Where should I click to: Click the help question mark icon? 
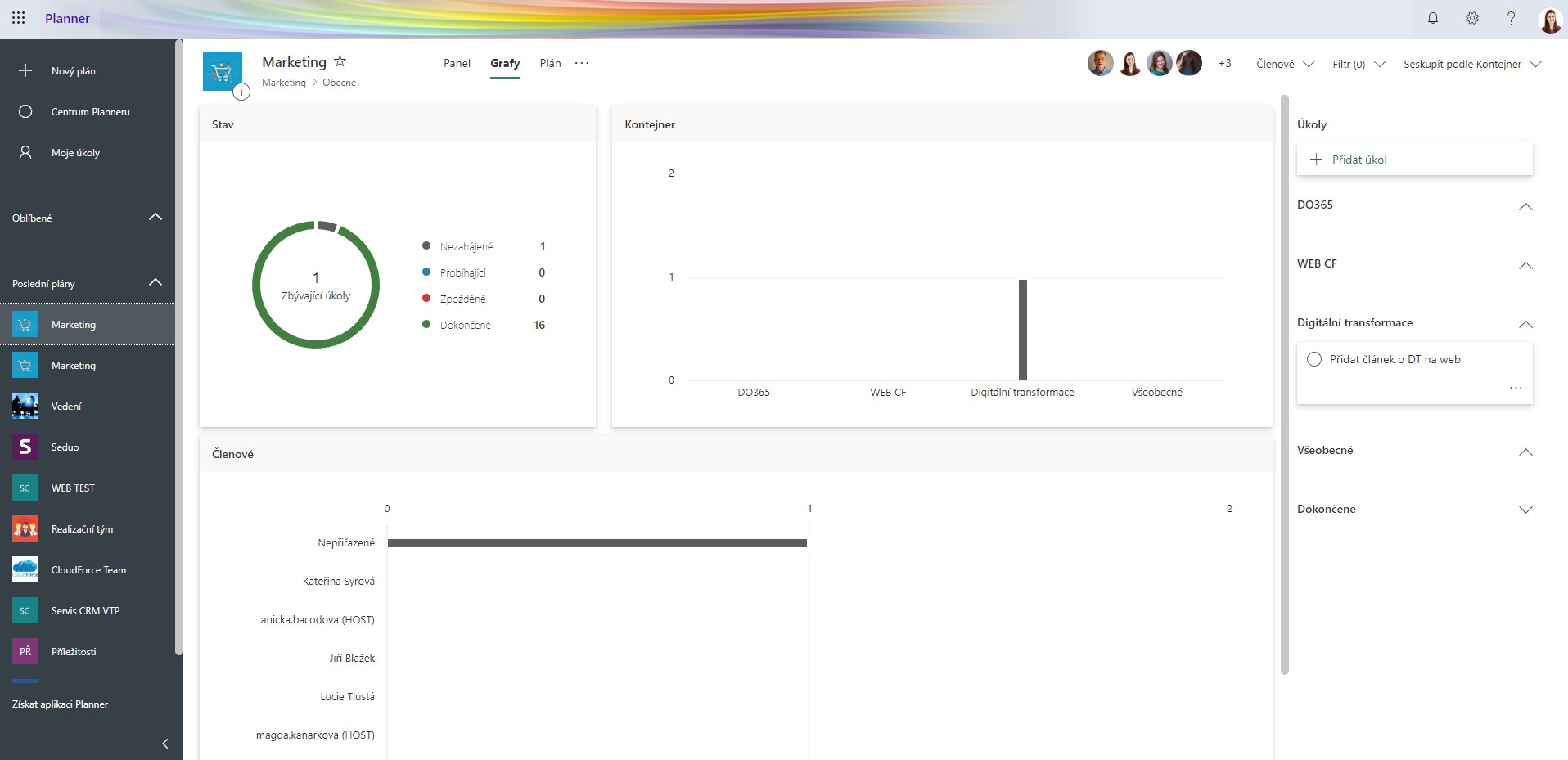pyautogui.click(x=1511, y=18)
